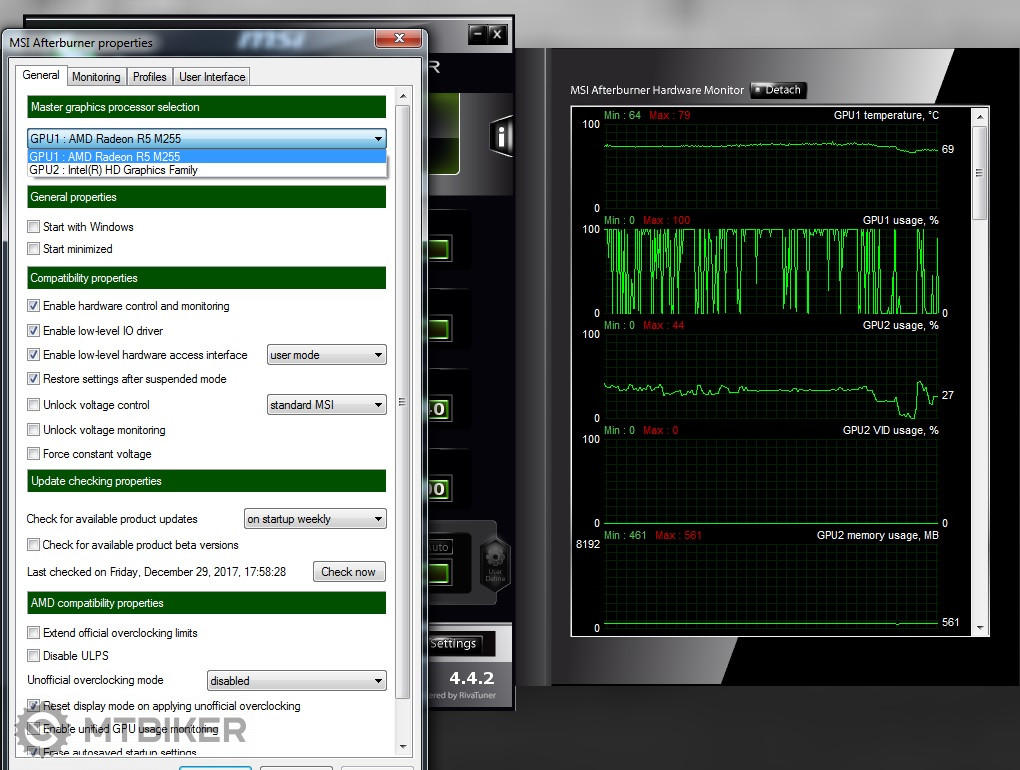Viewport: 1020px width, 770px height.
Task: Click the info "i" icon in Afterburner
Action: (x=501, y=136)
